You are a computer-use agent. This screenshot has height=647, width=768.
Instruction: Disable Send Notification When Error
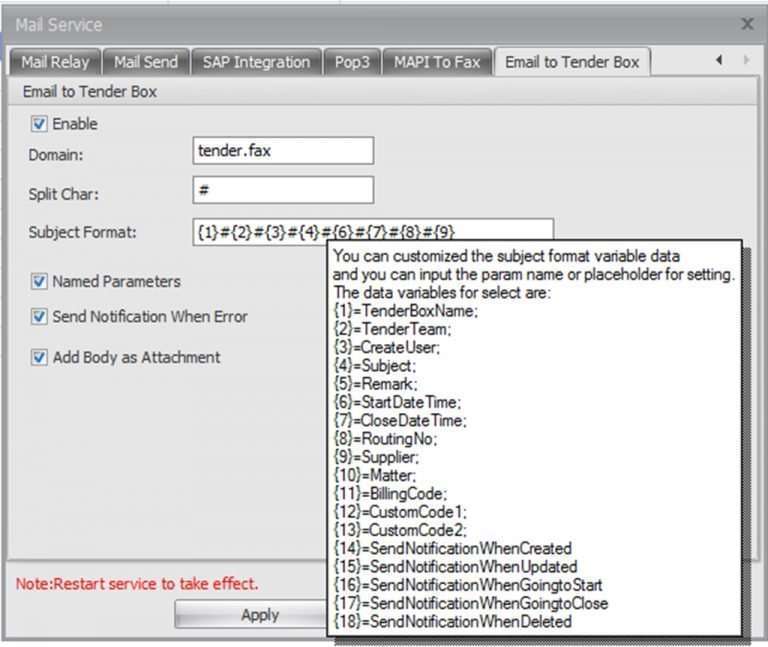pos(40,317)
